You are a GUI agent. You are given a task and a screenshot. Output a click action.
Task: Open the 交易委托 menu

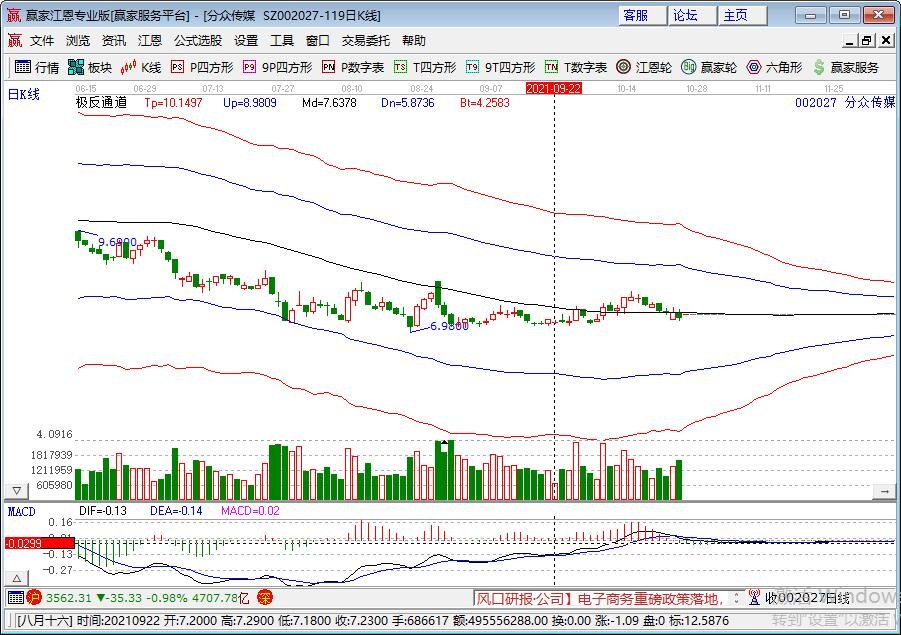point(366,41)
